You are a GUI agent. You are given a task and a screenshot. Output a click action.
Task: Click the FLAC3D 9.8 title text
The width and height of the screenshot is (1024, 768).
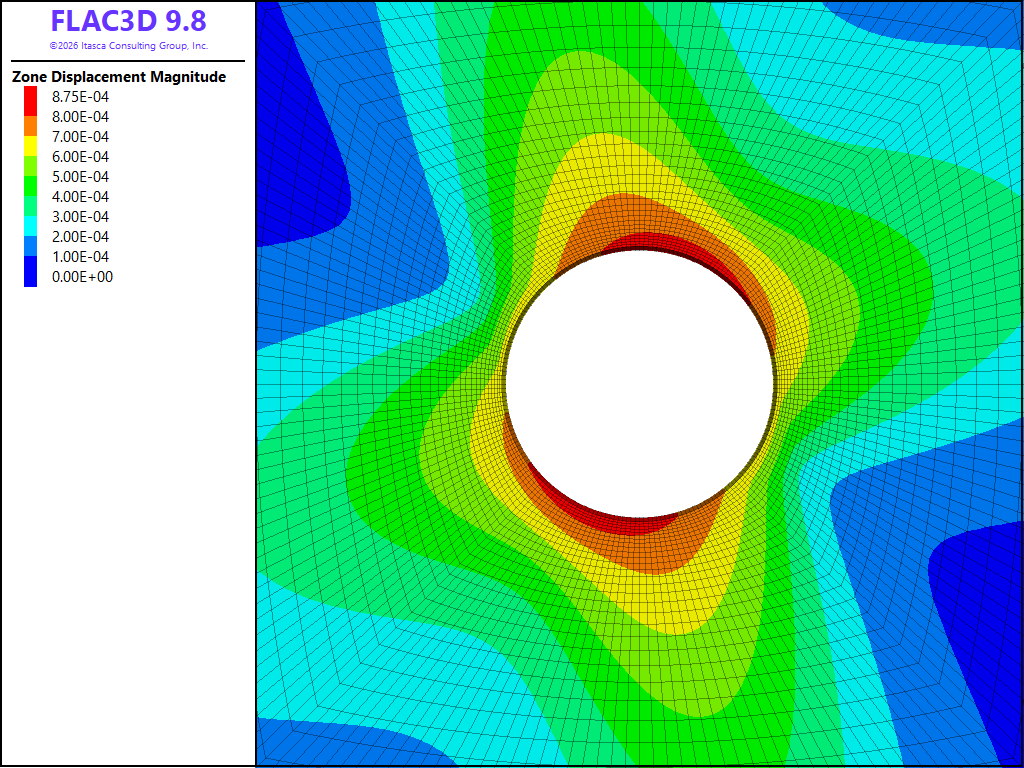click(129, 21)
